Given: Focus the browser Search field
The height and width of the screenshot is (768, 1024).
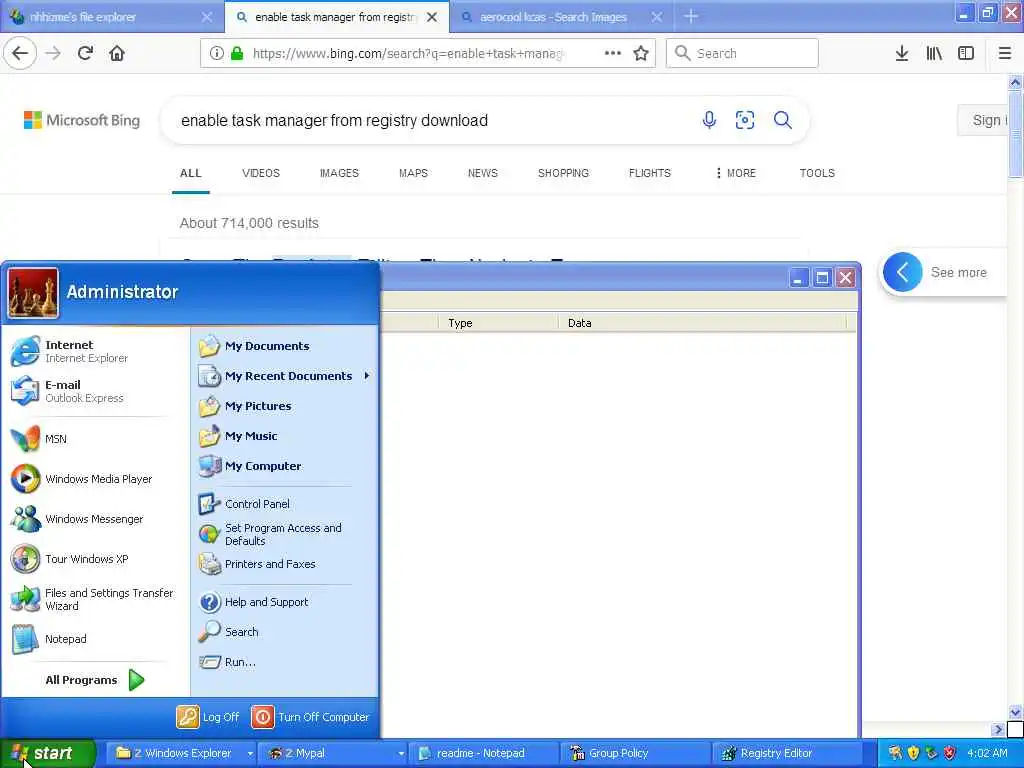Looking at the screenshot, I should coord(743,54).
